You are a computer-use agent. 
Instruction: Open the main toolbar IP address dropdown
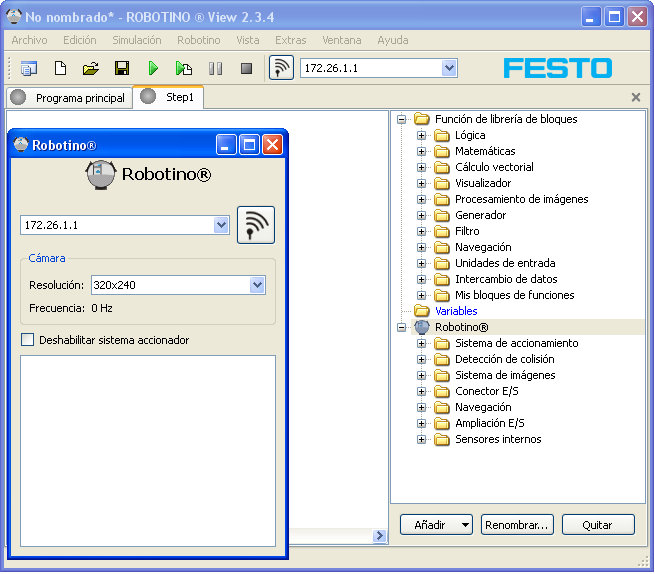(449, 68)
